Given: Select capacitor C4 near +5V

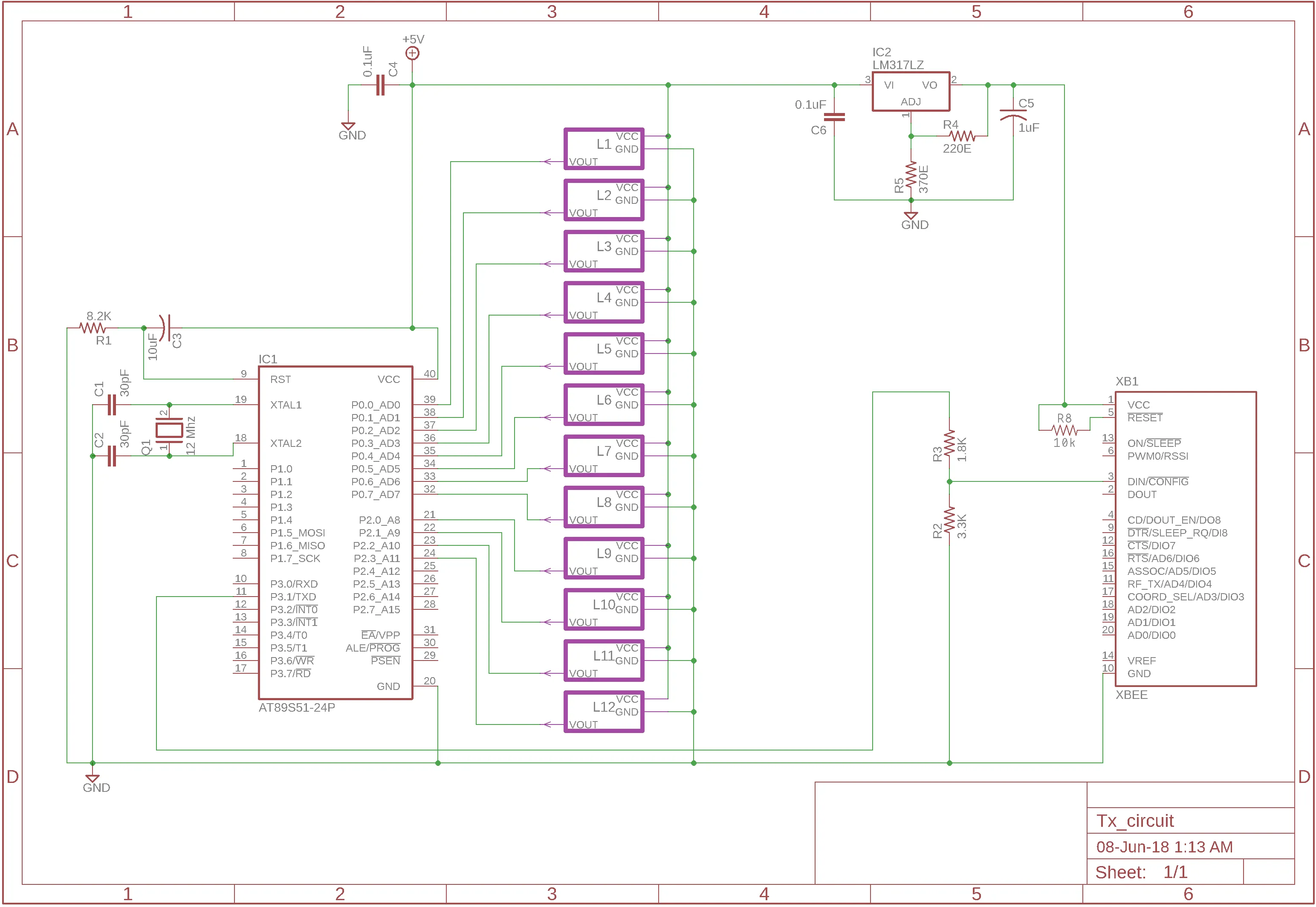Looking at the screenshot, I should tap(380, 85).
